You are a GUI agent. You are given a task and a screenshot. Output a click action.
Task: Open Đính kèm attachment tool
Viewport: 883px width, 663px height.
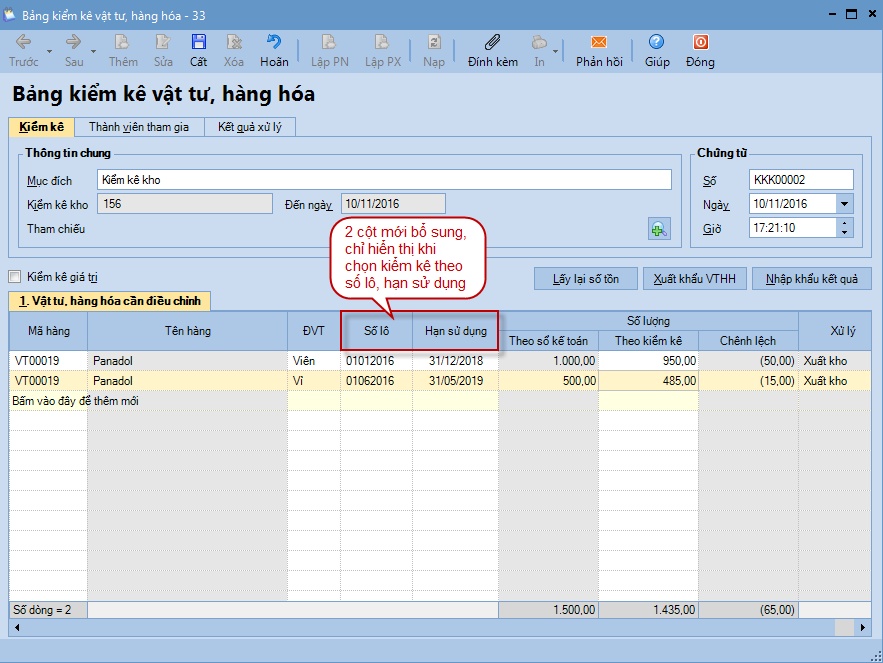pos(492,43)
